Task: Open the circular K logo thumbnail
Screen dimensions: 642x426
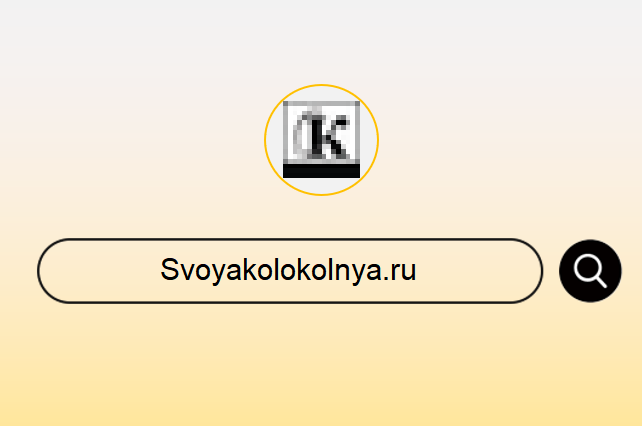Action: point(321,140)
